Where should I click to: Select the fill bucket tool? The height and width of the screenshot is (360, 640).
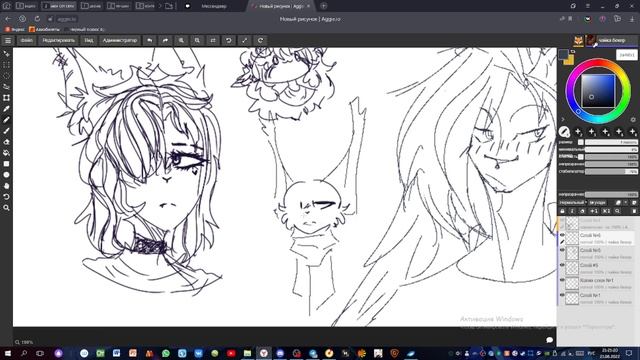(6, 153)
